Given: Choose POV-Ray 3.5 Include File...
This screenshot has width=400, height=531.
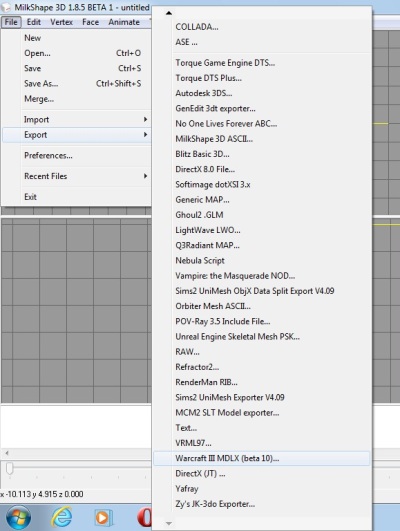Looking at the screenshot, I should click(x=261, y=321).
